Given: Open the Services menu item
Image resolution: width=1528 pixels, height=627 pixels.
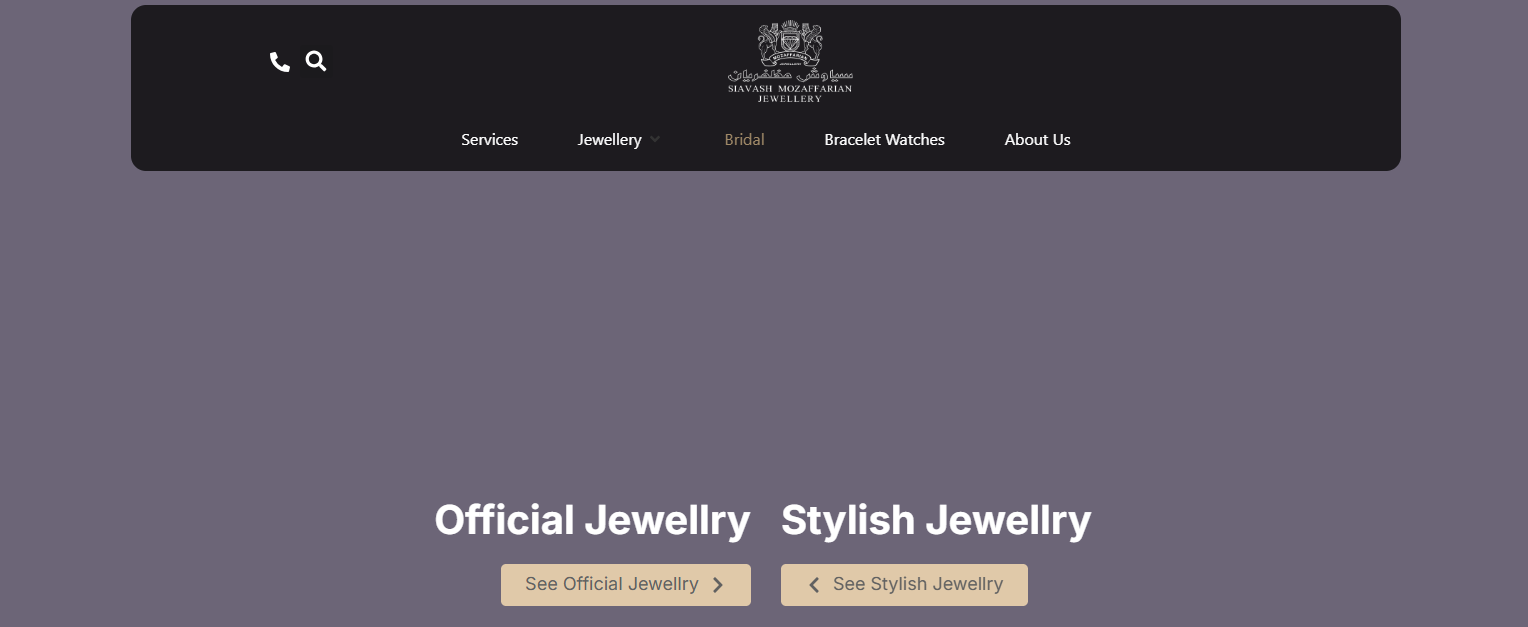Looking at the screenshot, I should [489, 140].
